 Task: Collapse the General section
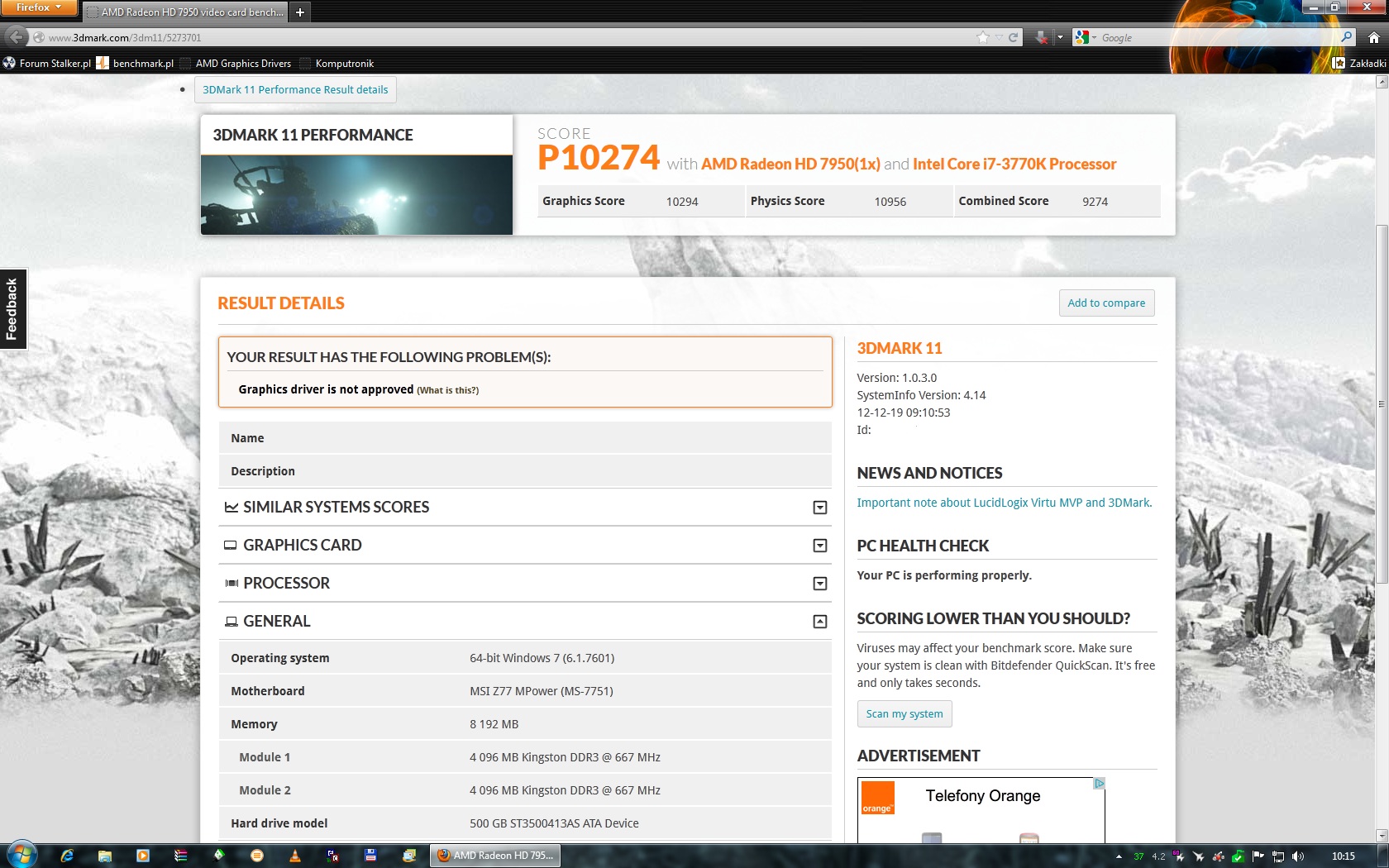pyautogui.click(x=819, y=622)
